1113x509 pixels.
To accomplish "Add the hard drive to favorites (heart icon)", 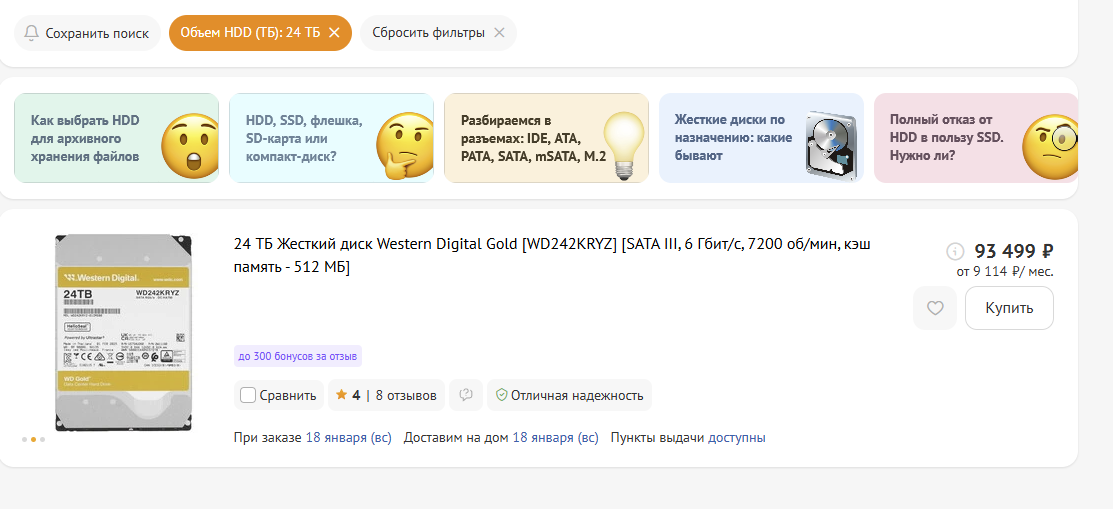I will [x=935, y=308].
